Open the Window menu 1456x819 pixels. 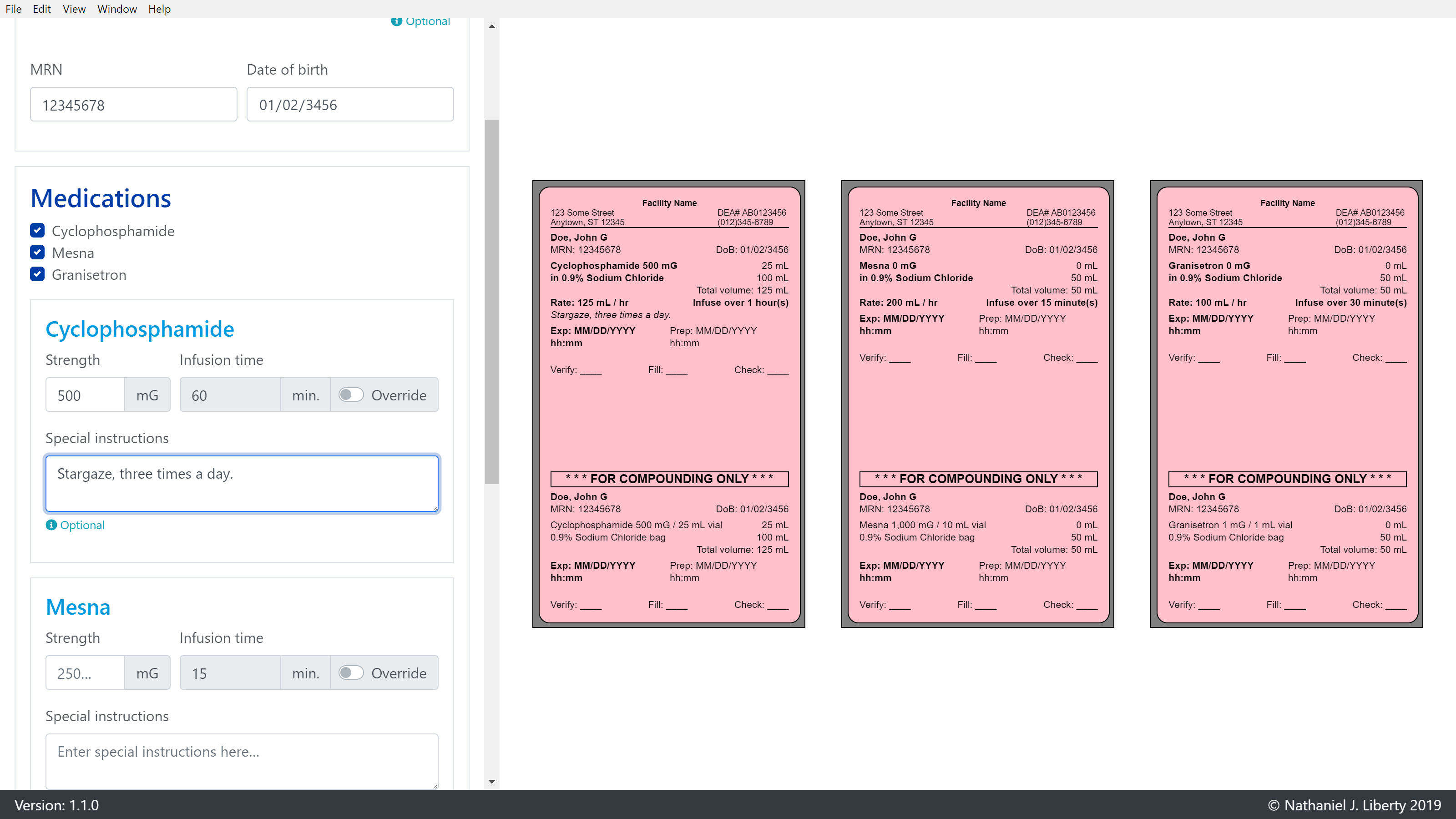[x=117, y=9]
